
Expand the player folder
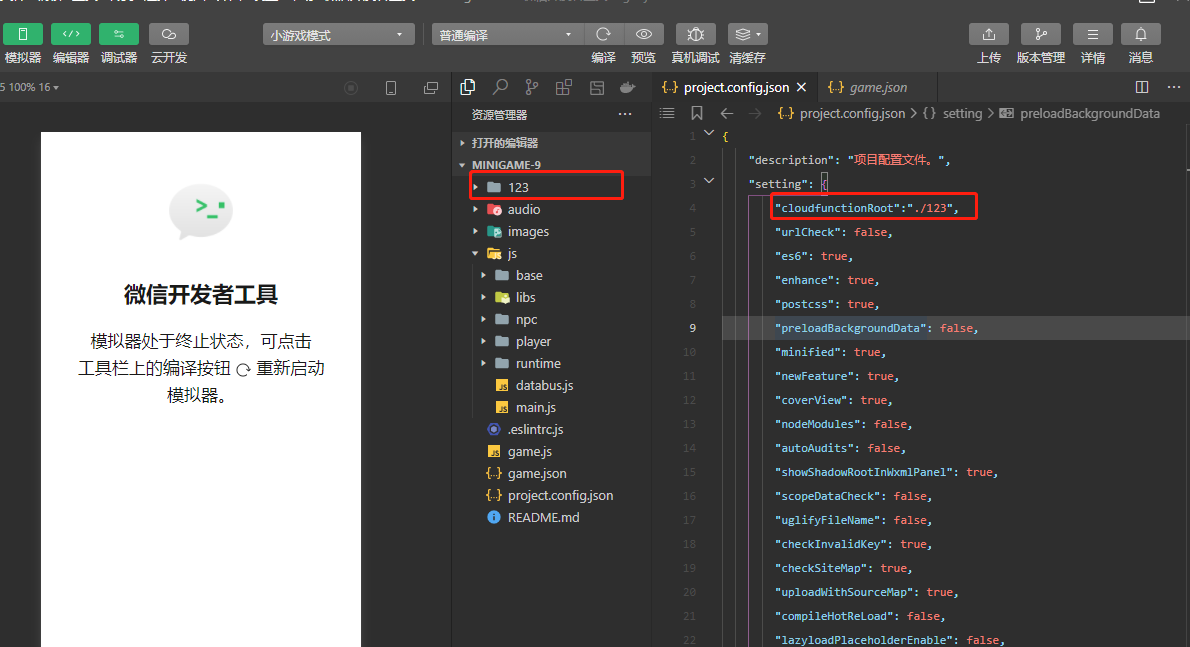(x=552, y=341)
